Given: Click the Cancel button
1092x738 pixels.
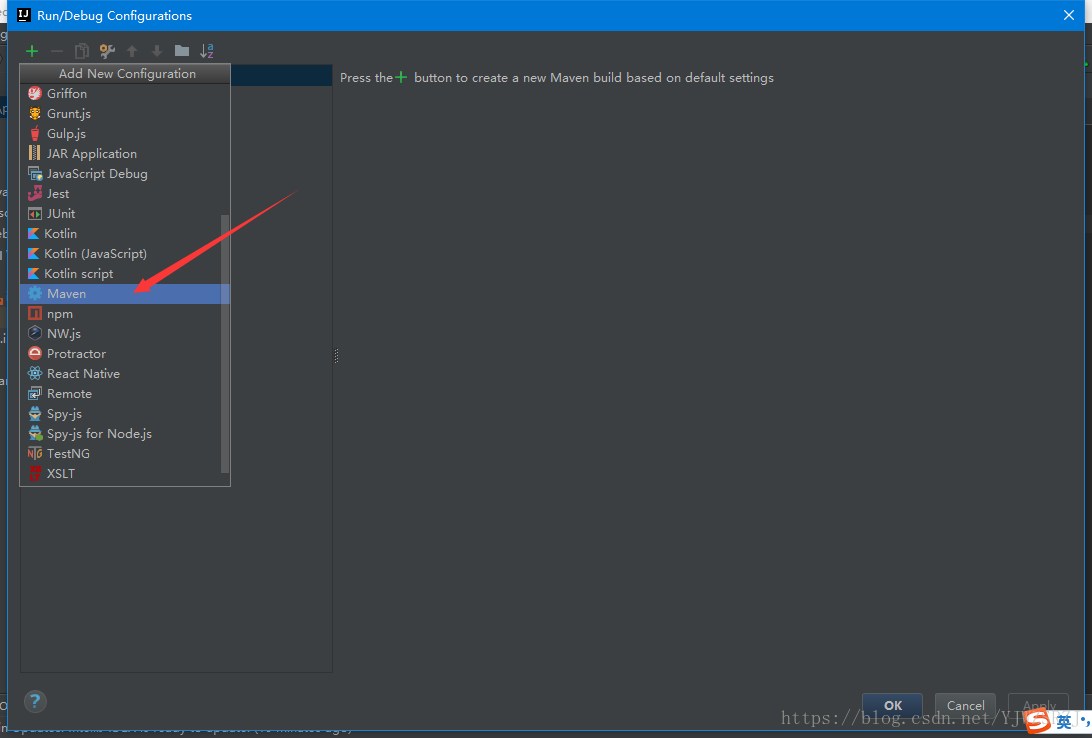Looking at the screenshot, I should point(965,705).
